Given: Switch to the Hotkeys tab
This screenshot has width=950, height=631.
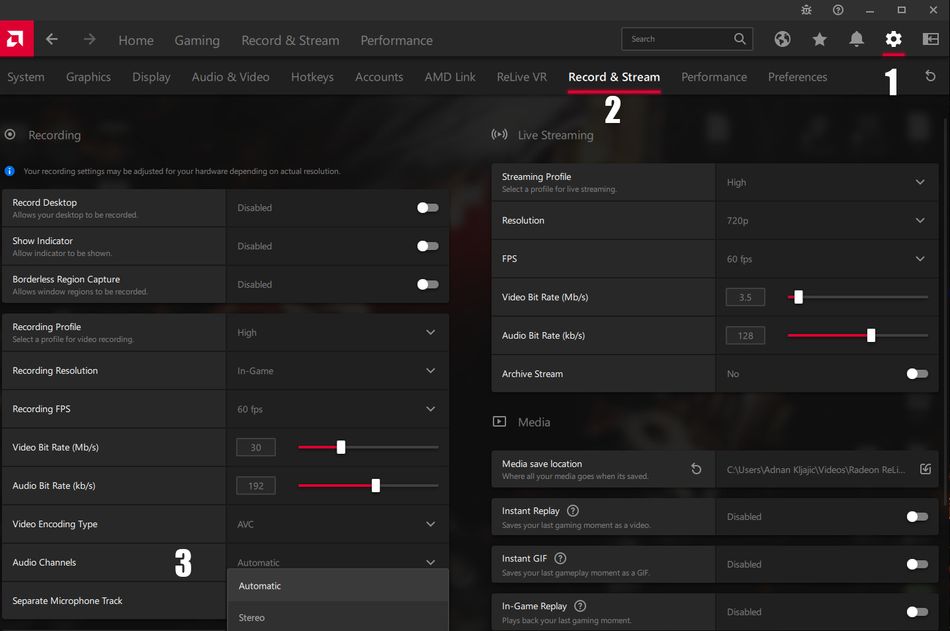Looking at the screenshot, I should click(312, 77).
